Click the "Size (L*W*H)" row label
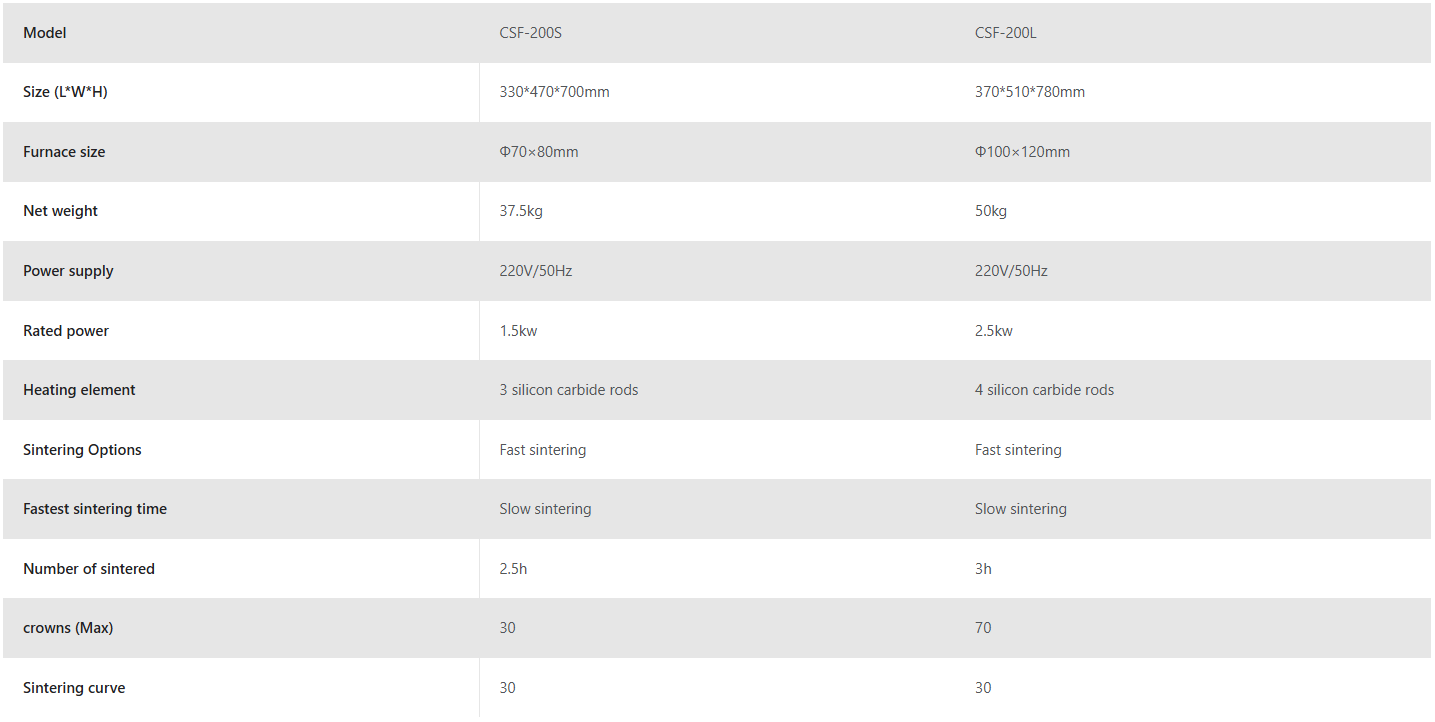 coord(65,92)
